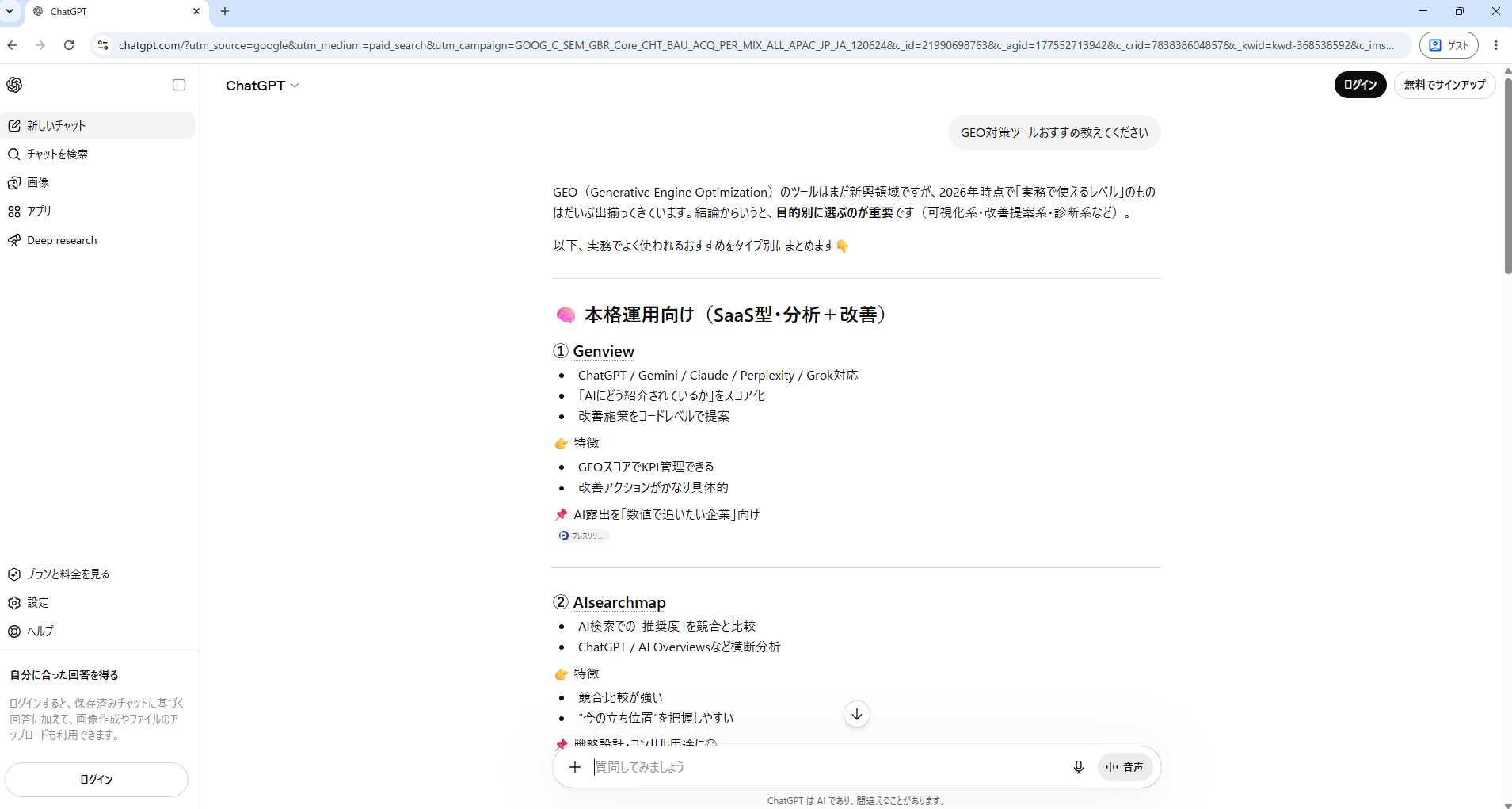Open the 画像 section in sidebar
This screenshot has width=1512, height=809.
[x=97, y=182]
